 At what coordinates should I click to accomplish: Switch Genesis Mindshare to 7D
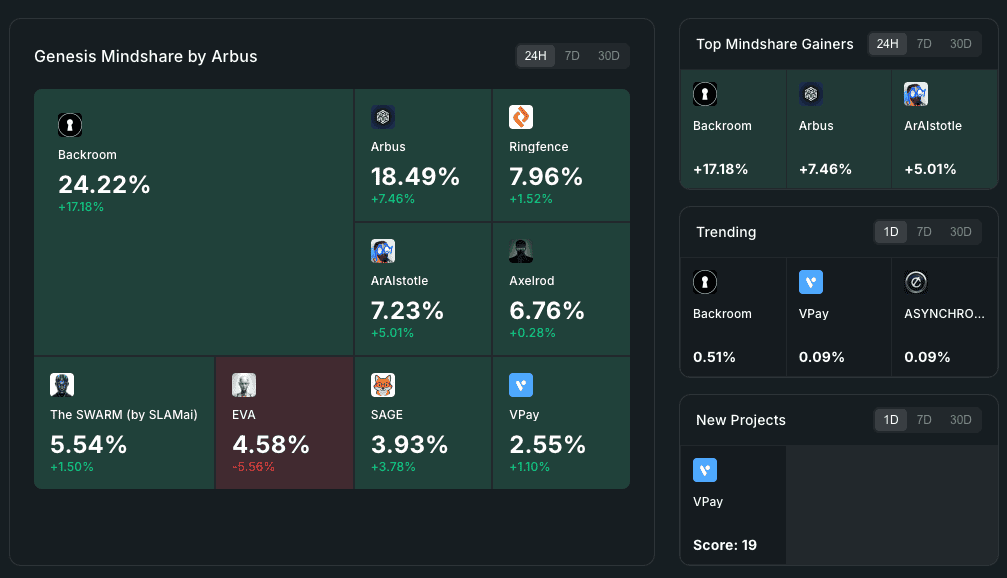click(x=572, y=56)
